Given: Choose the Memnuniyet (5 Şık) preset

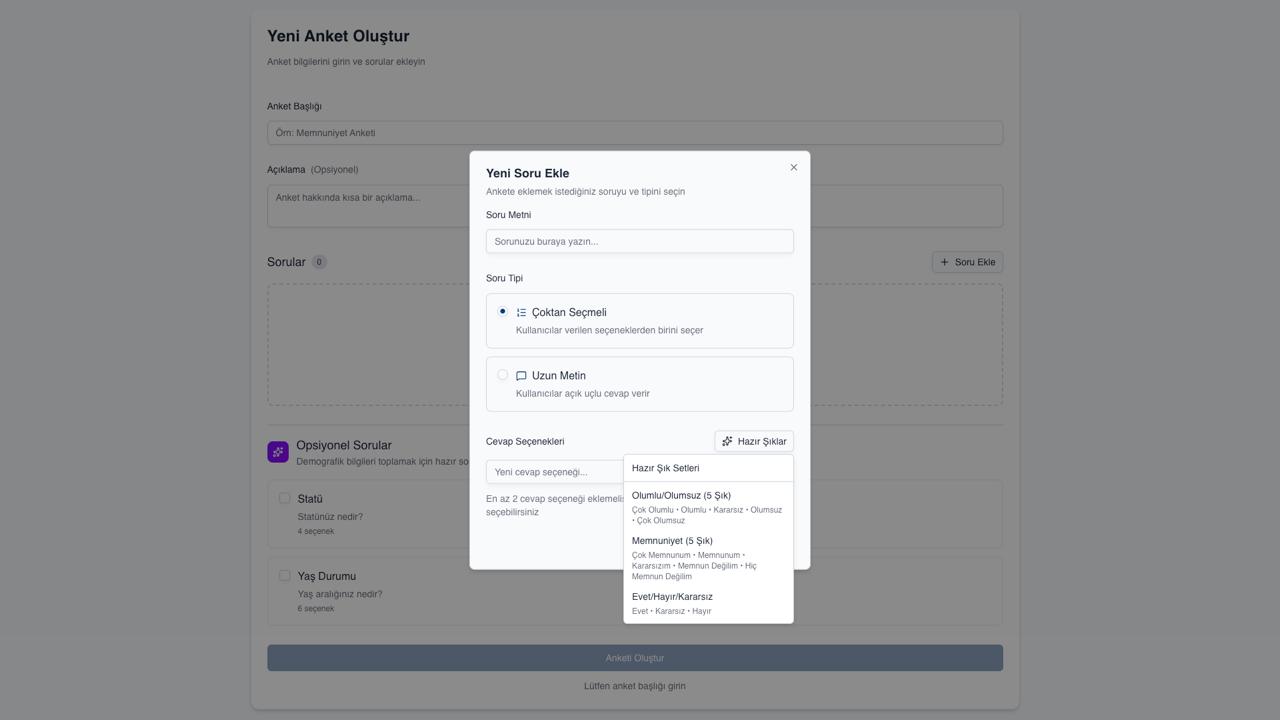Looking at the screenshot, I should [708, 558].
